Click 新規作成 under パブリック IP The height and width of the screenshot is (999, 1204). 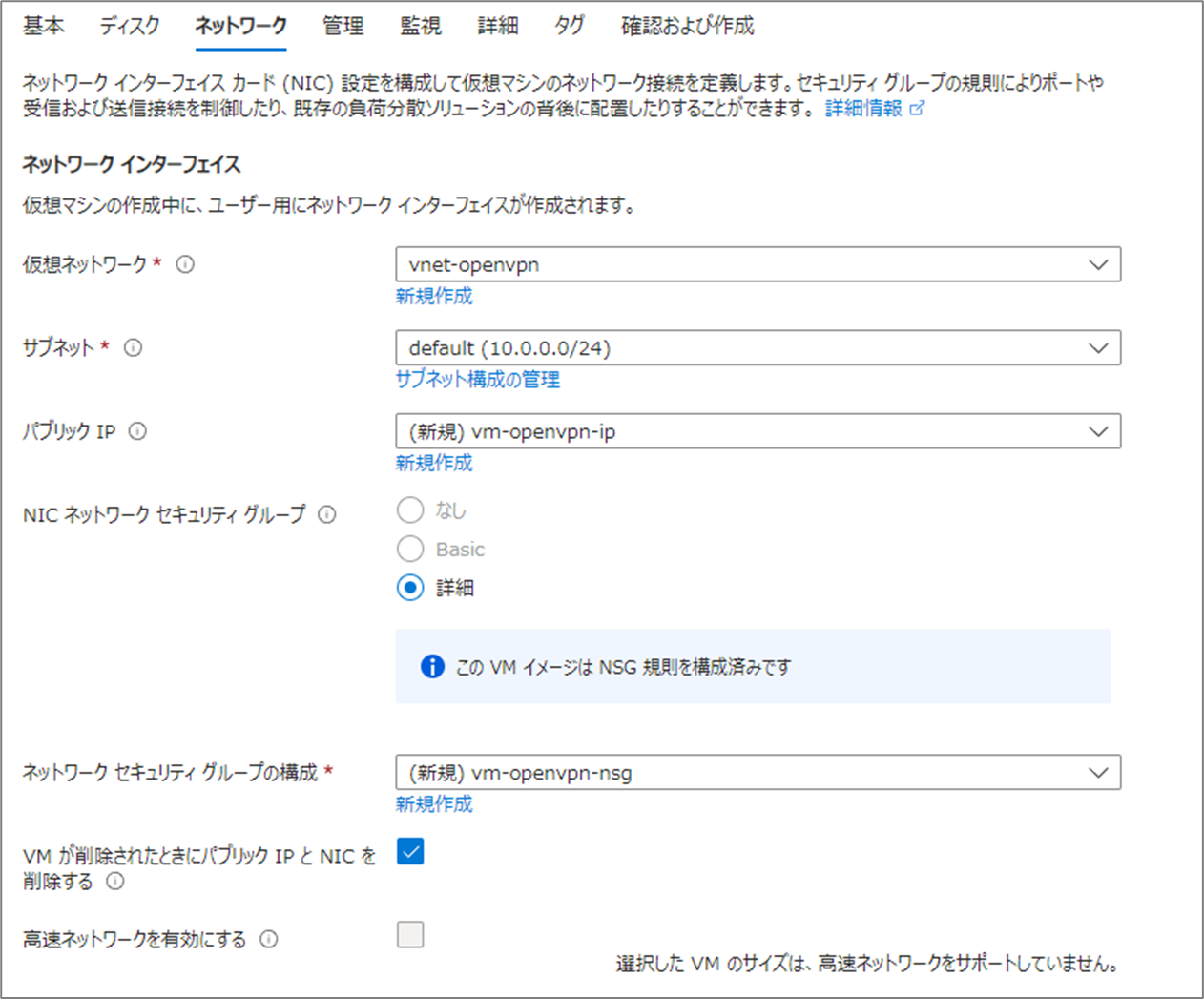click(x=434, y=463)
